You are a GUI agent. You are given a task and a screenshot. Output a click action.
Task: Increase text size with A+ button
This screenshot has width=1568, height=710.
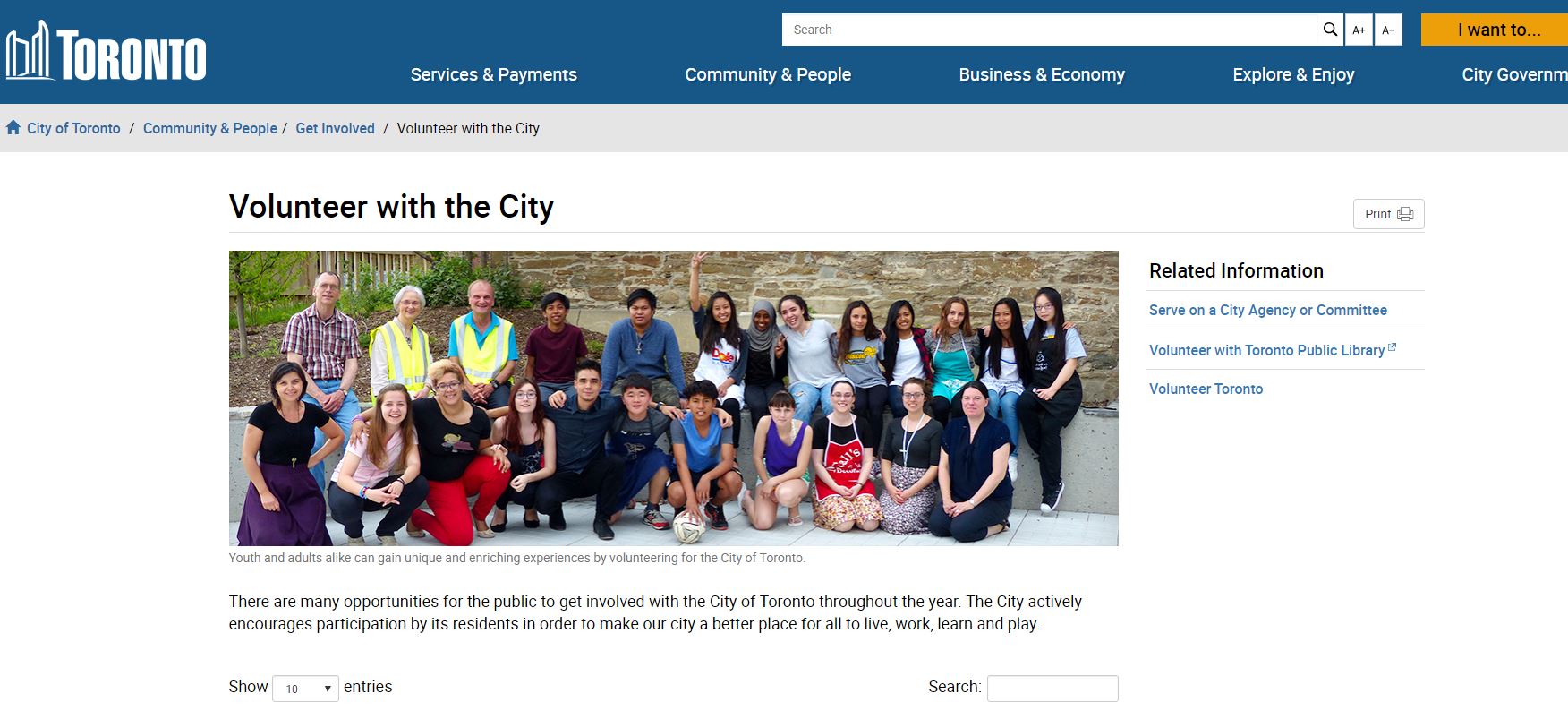1359,30
